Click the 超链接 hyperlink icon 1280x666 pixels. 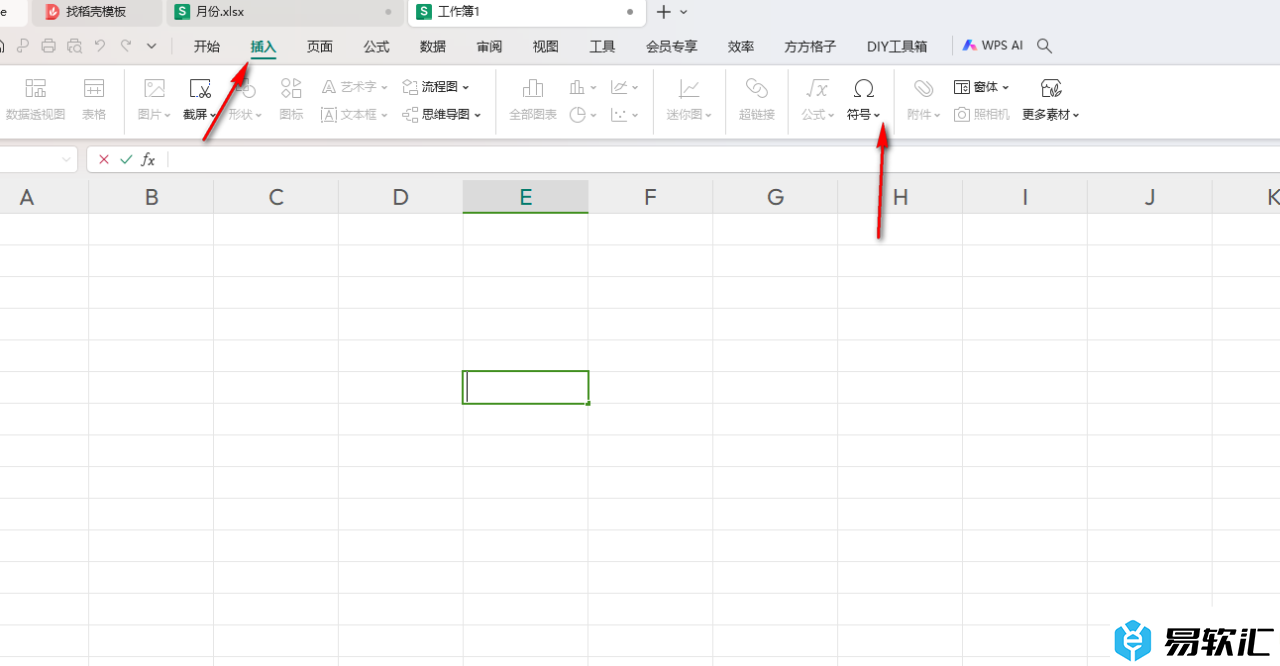coord(757,89)
